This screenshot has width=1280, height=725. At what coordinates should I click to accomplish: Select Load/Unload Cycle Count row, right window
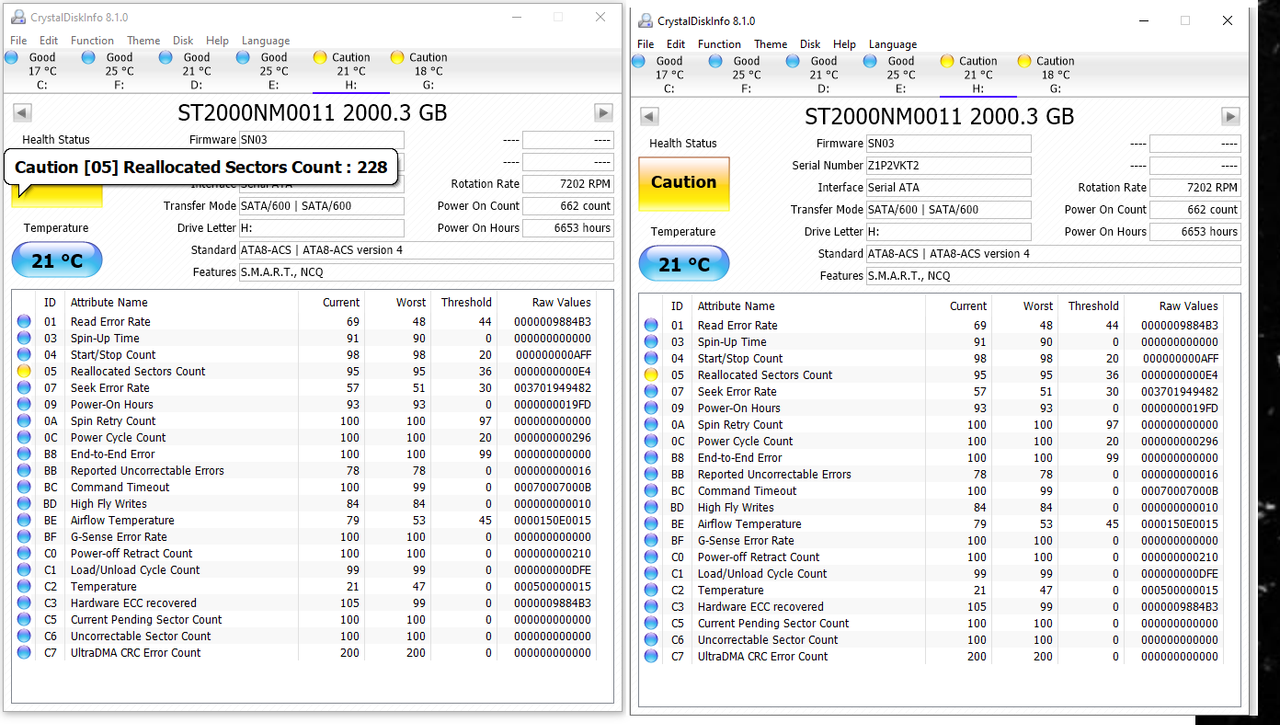pyautogui.click(x=931, y=573)
